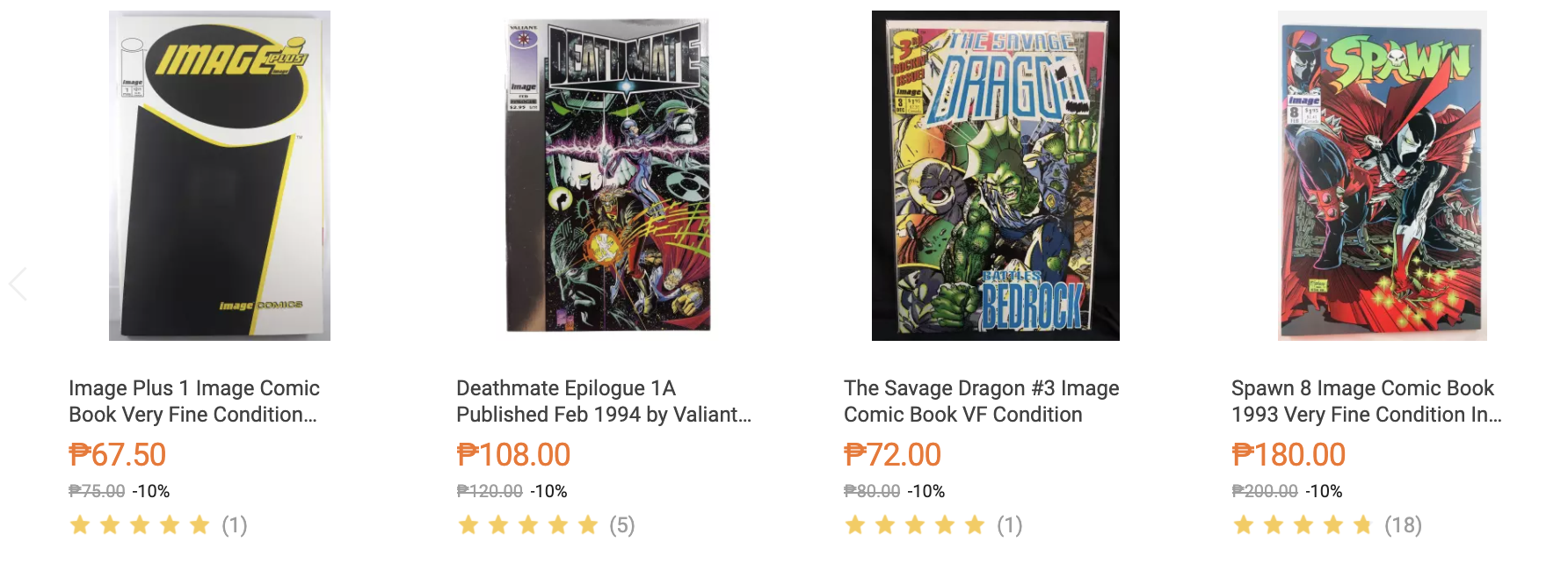Click the last star of the Spawn 8 rating
The image size is (1568, 571).
tap(1361, 524)
